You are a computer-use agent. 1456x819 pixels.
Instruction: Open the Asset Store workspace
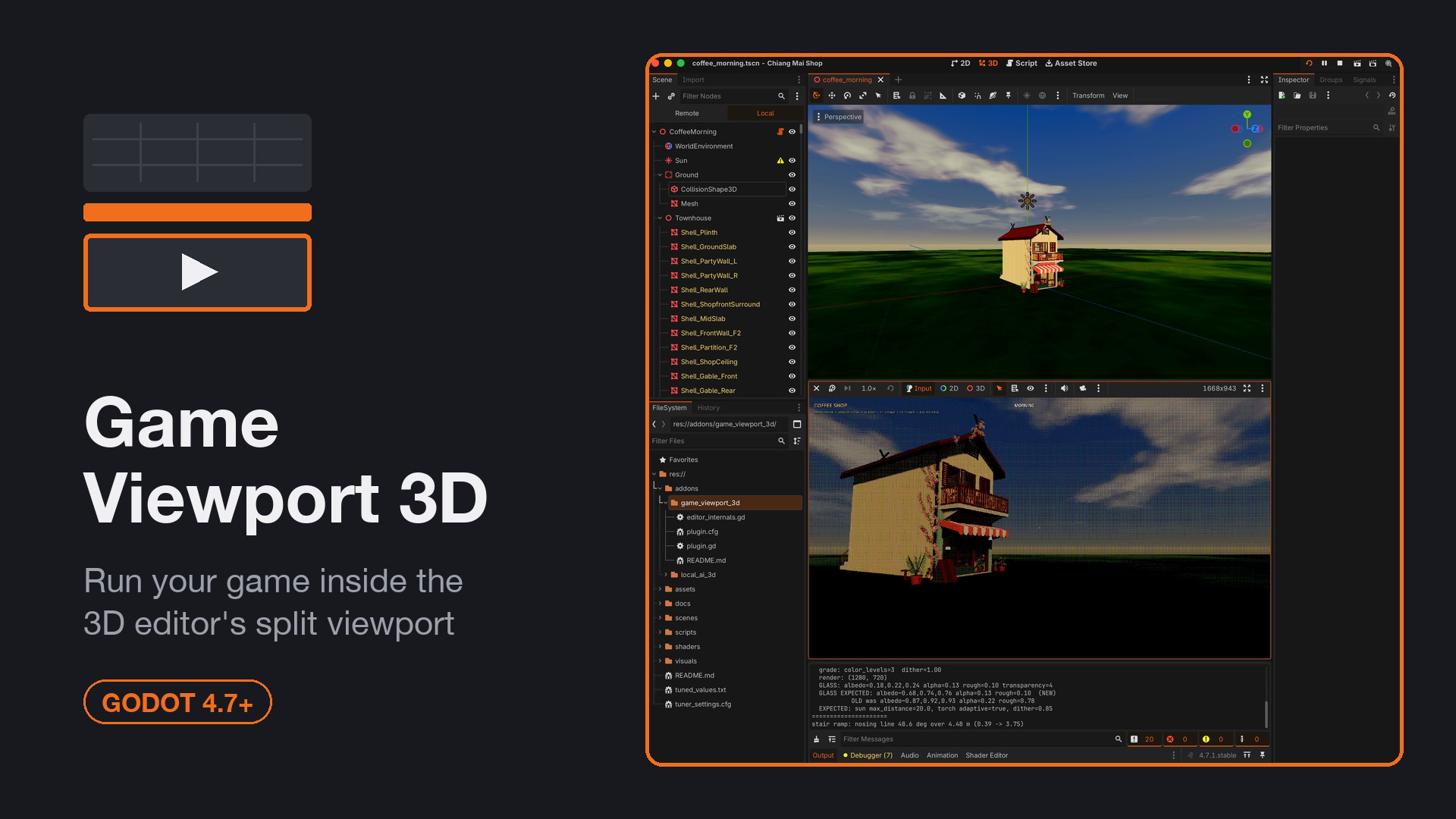click(x=1071, y=64)
